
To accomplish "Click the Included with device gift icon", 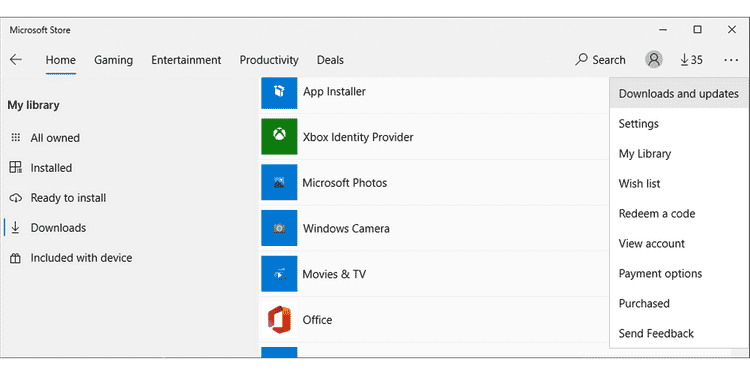I will (x=16, y=258).
